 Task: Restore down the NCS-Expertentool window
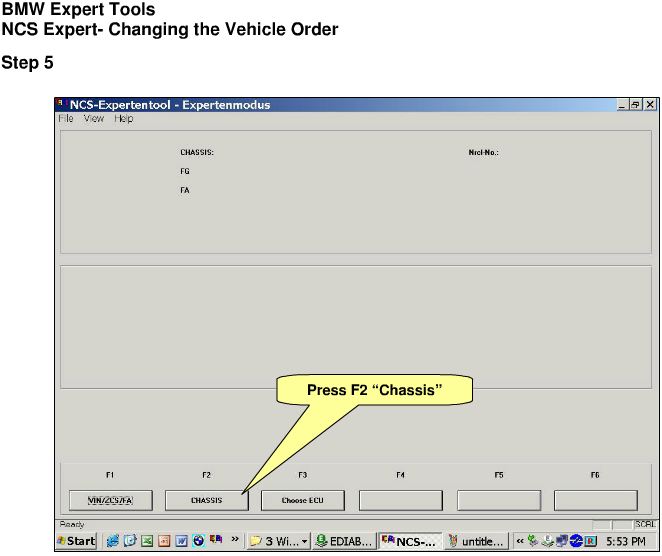635,105
